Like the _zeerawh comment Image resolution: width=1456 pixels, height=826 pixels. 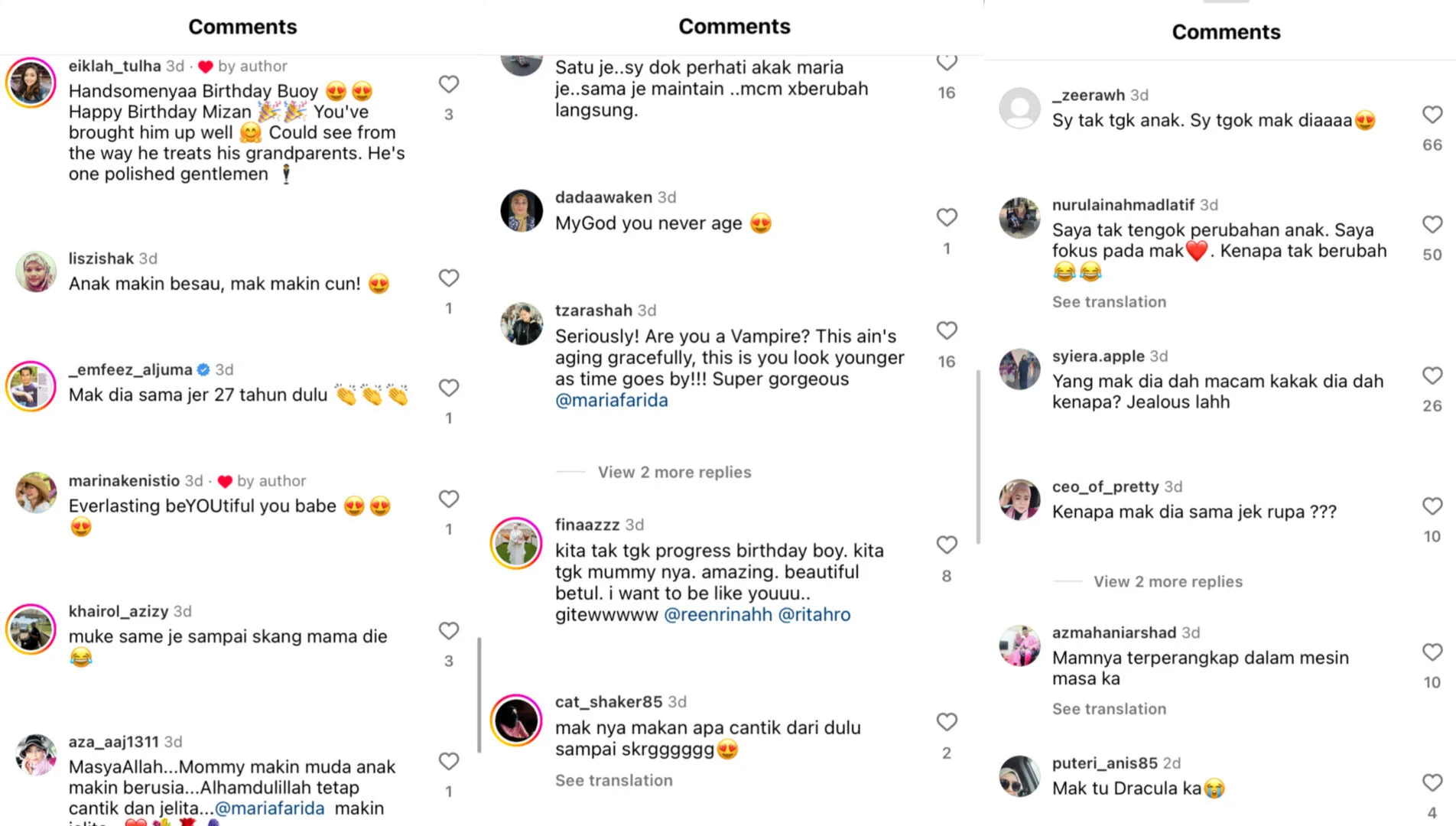pos(1432,115)
